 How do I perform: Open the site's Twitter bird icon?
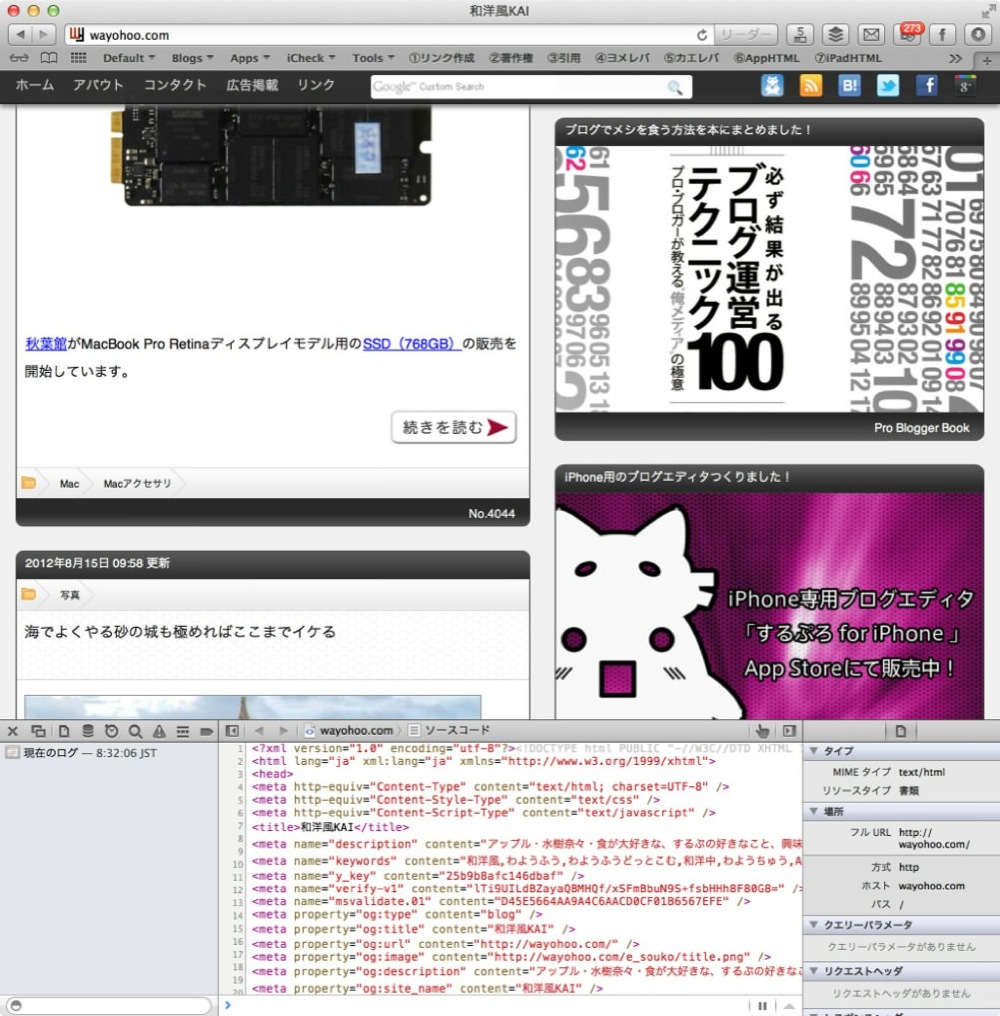888,86
